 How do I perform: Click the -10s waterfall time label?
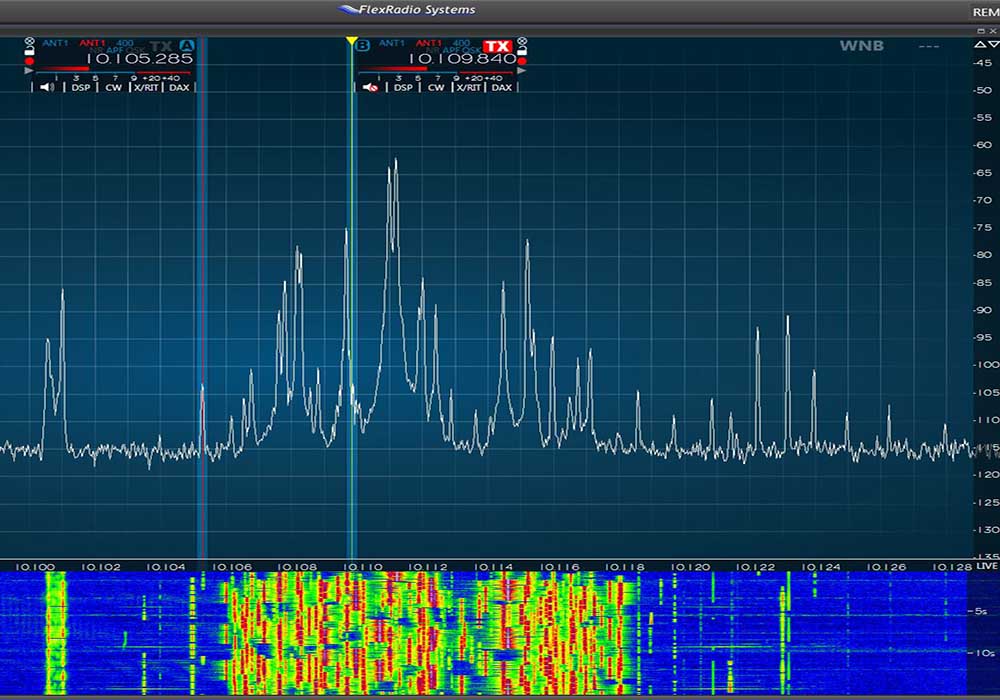(x=983, y=653)
